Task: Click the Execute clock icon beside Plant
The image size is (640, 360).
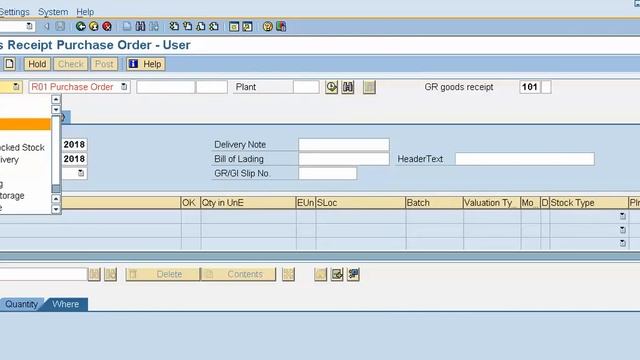Action: (x=331, y=87)
